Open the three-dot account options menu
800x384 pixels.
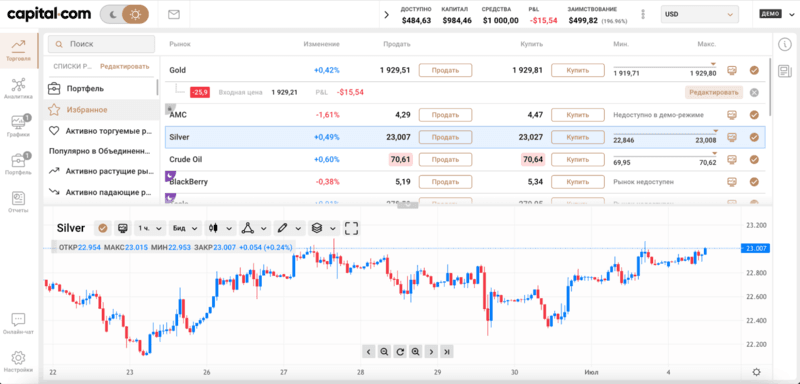coord(643,14)
